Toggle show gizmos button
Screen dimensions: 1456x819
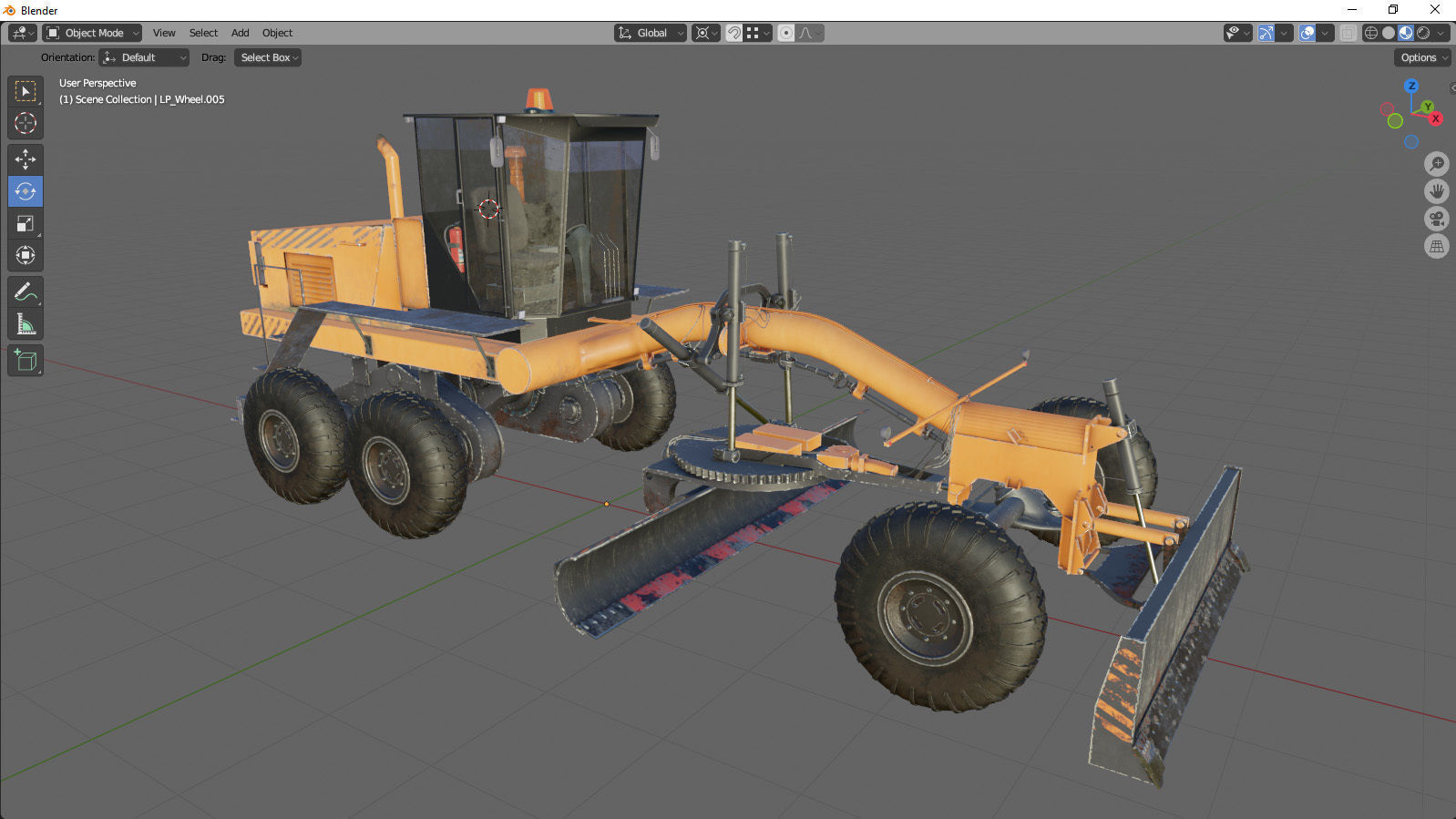click(x=1266, y=33)
